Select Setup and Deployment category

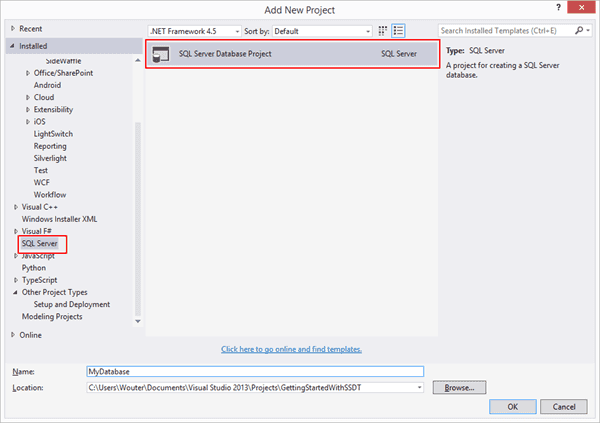coord(72,304)
